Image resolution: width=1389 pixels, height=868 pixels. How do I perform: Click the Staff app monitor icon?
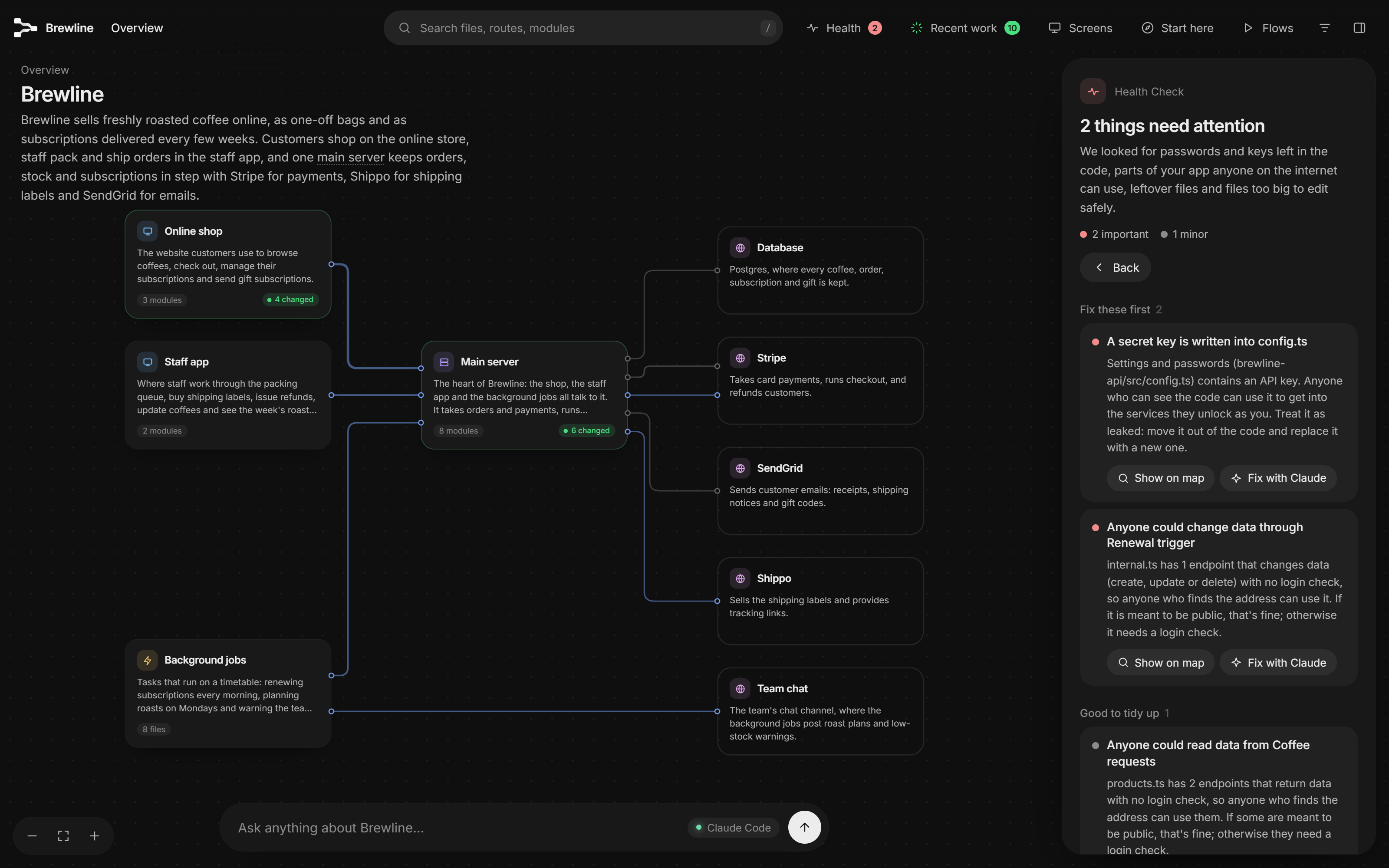(x=148, y=362)
